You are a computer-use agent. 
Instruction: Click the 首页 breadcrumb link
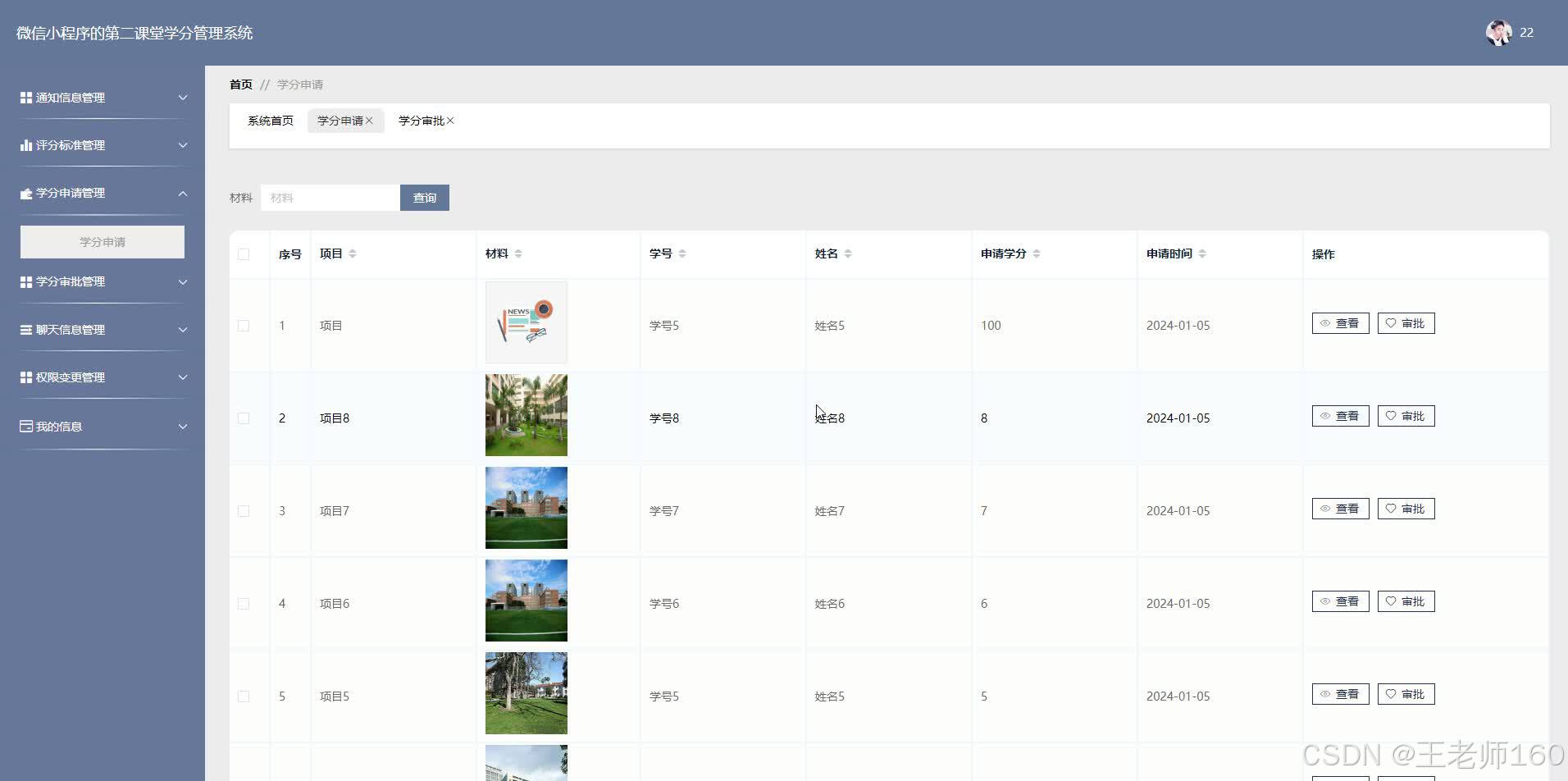tap(241, 84)
